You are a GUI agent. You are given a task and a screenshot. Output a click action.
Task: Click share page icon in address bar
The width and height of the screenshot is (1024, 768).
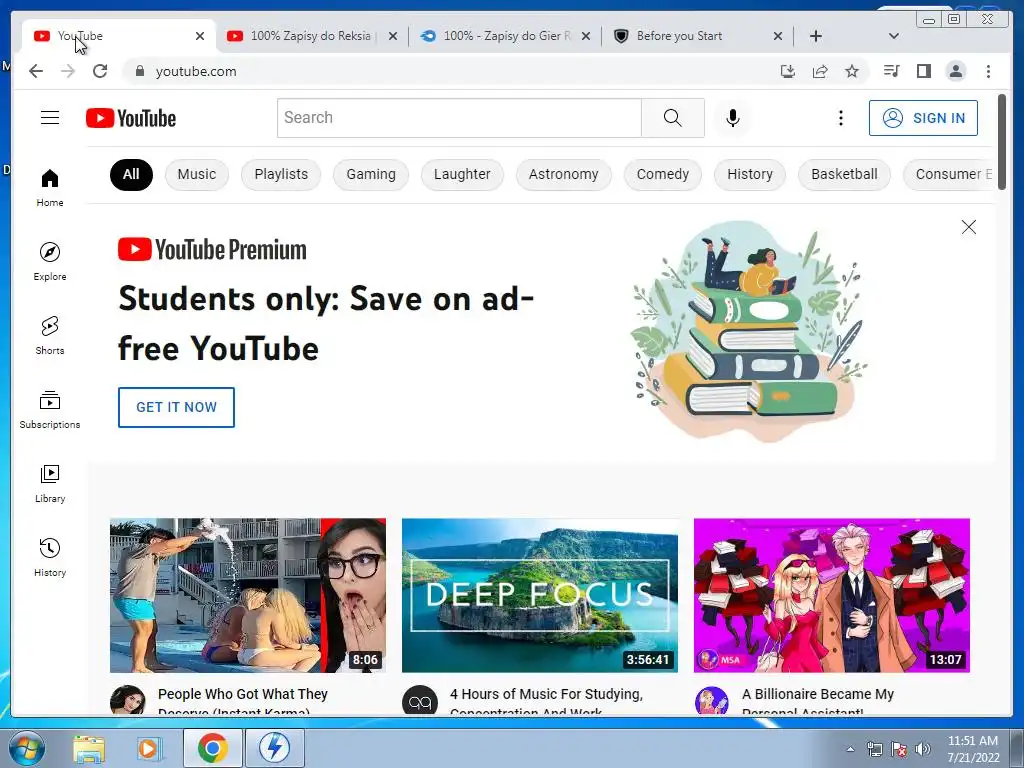820,71
